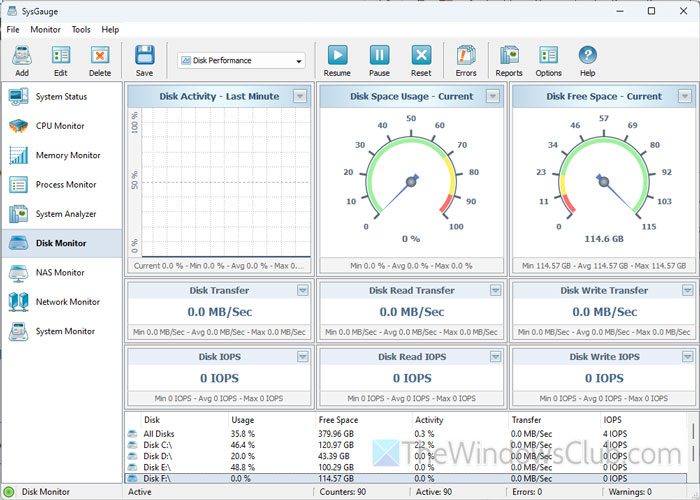
Task: Click the Edit toolbar icon
Action: click(x=61, y=56)
